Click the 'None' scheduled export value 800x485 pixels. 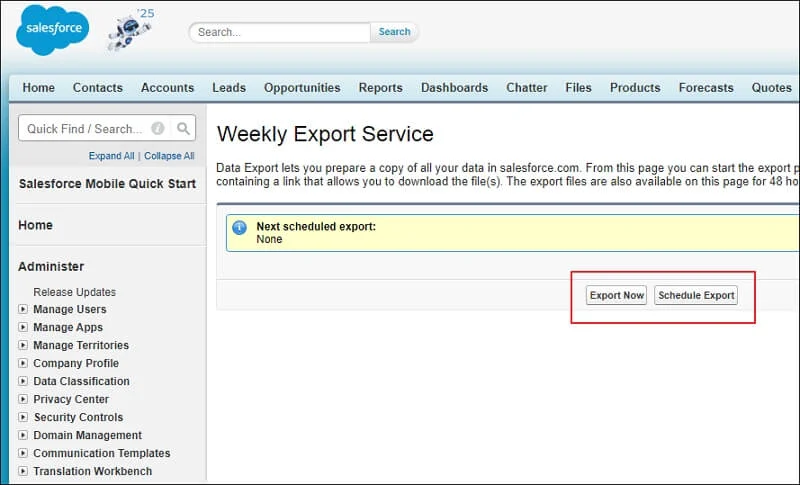269,239
